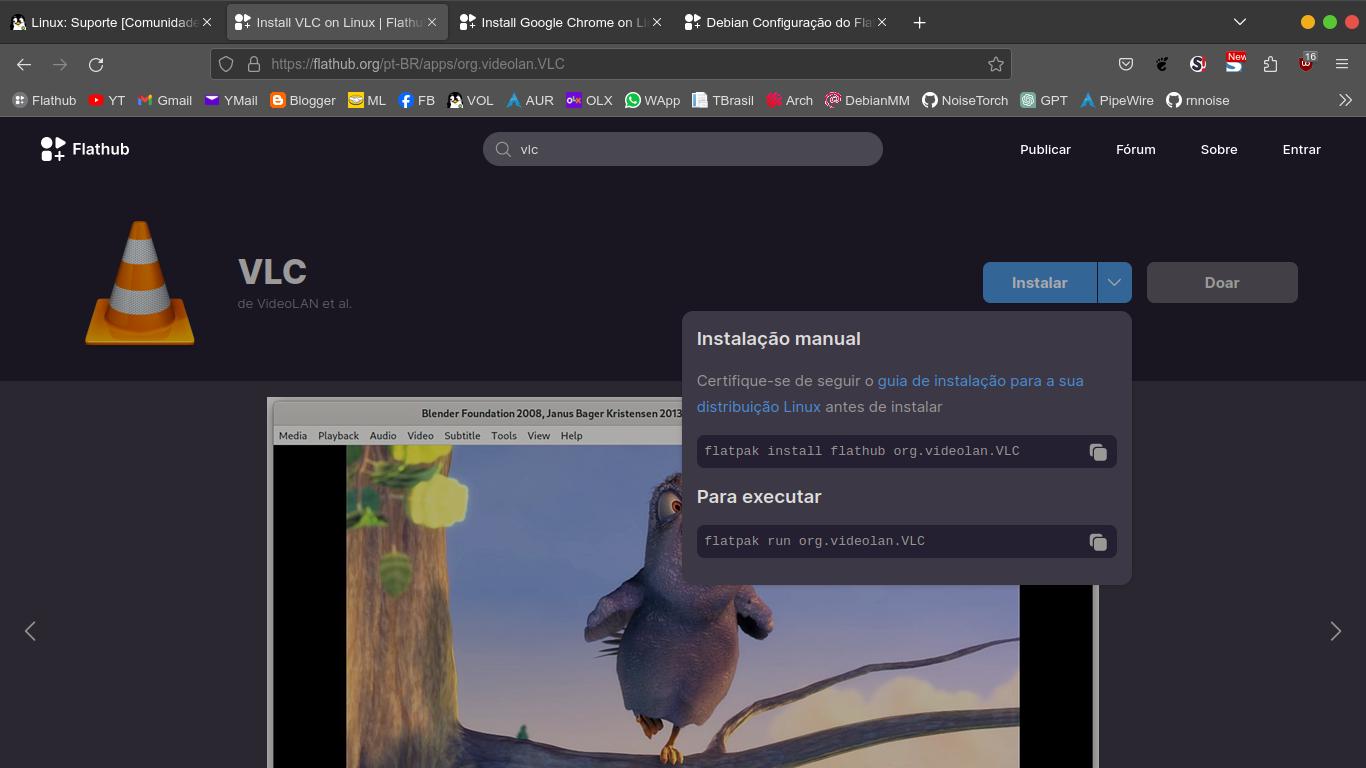
Task: Open the Flathub bookmark
Action: point(44,100)
